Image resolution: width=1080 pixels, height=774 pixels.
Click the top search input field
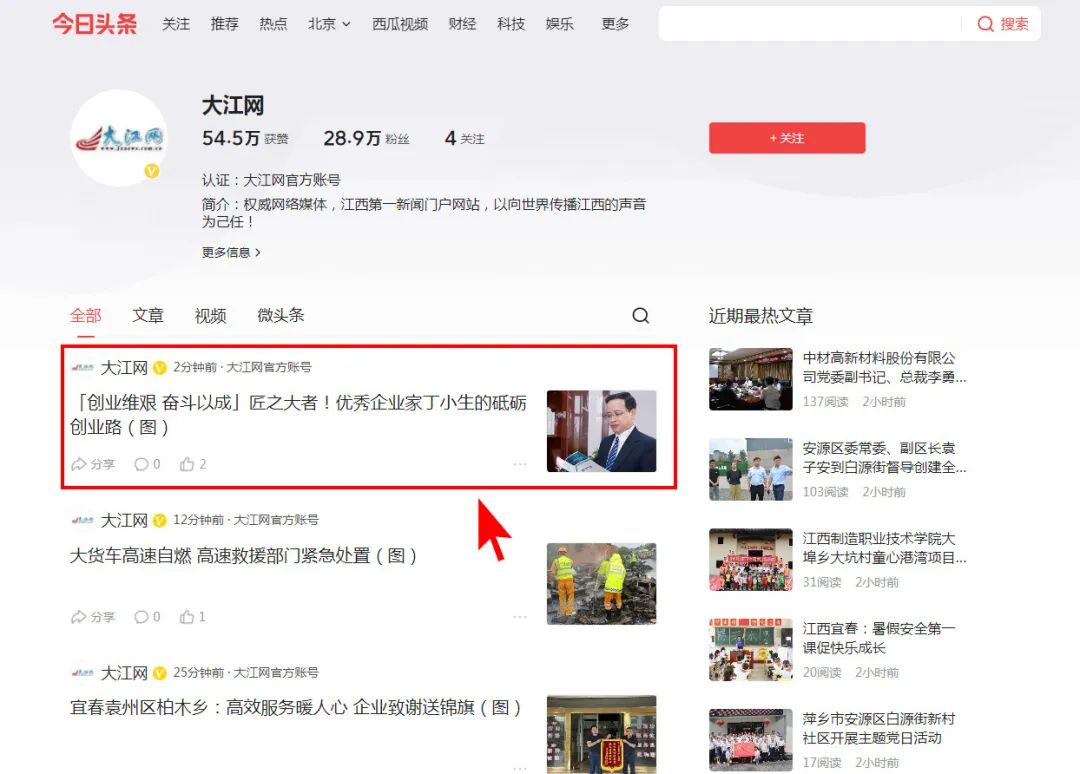[810, 24]
